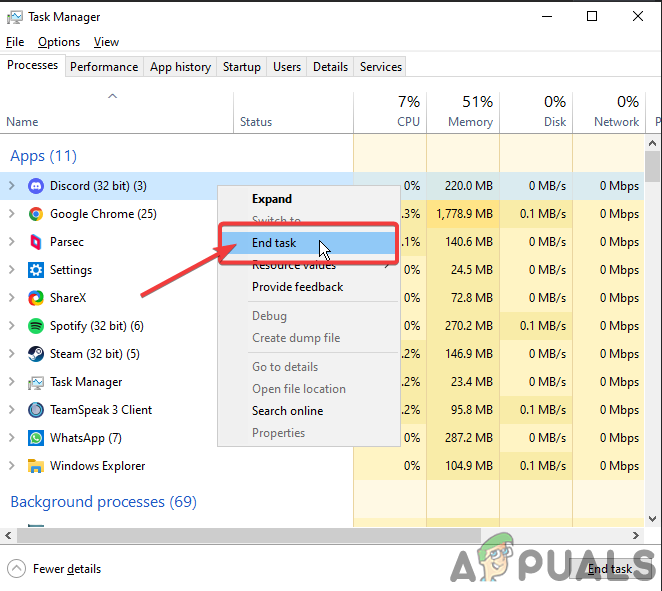662x591 pixels.
Task: Expand the Windows Explorer process group
Action: coord(12,466)
